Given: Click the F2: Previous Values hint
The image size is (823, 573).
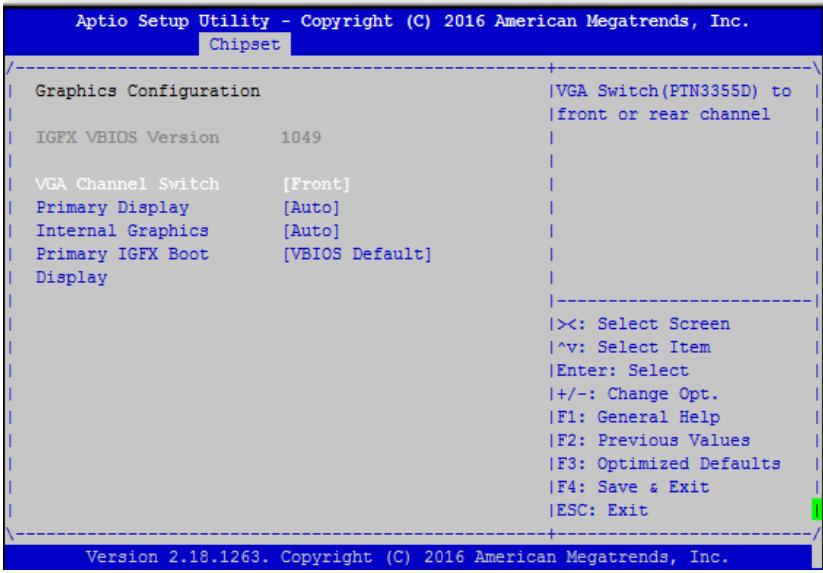Looking at the screenshot, I should tap(653, 440).
